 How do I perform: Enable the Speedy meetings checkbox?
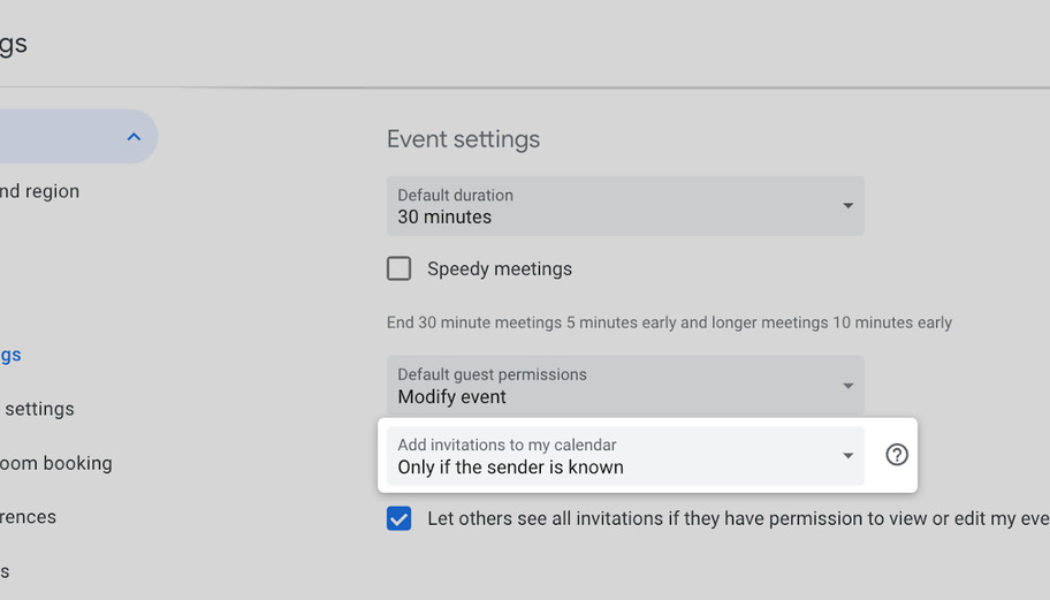(399, 268)
